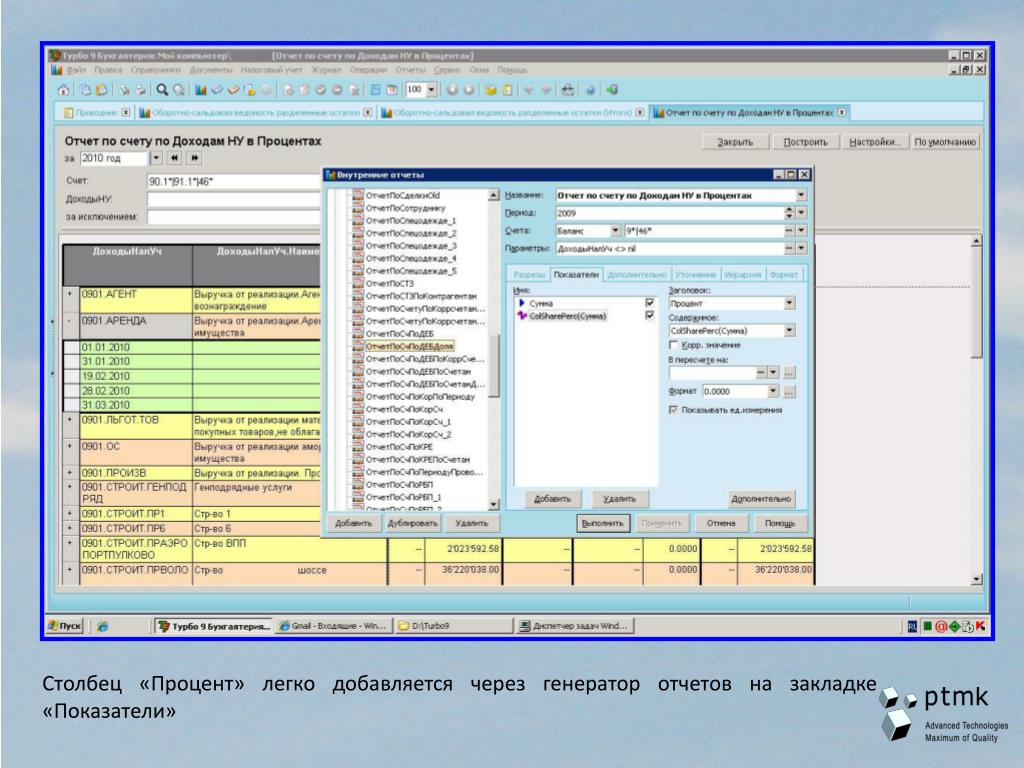This screenshot has height=768, width=1024.
Task: Click the Home icon in the main toolbar
Action: tap(63, 90)
